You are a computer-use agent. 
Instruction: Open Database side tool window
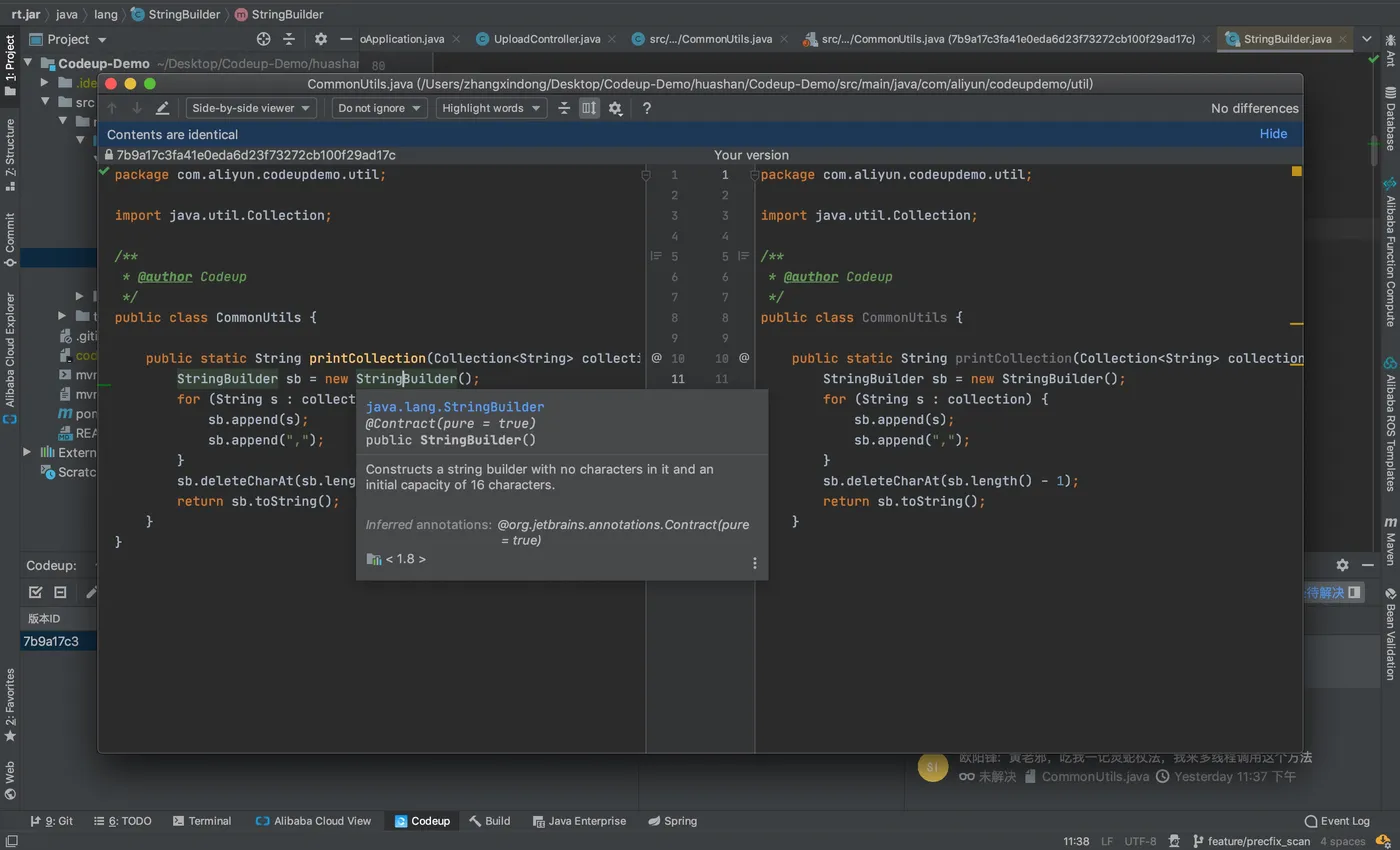click(x=1390, y=118)
